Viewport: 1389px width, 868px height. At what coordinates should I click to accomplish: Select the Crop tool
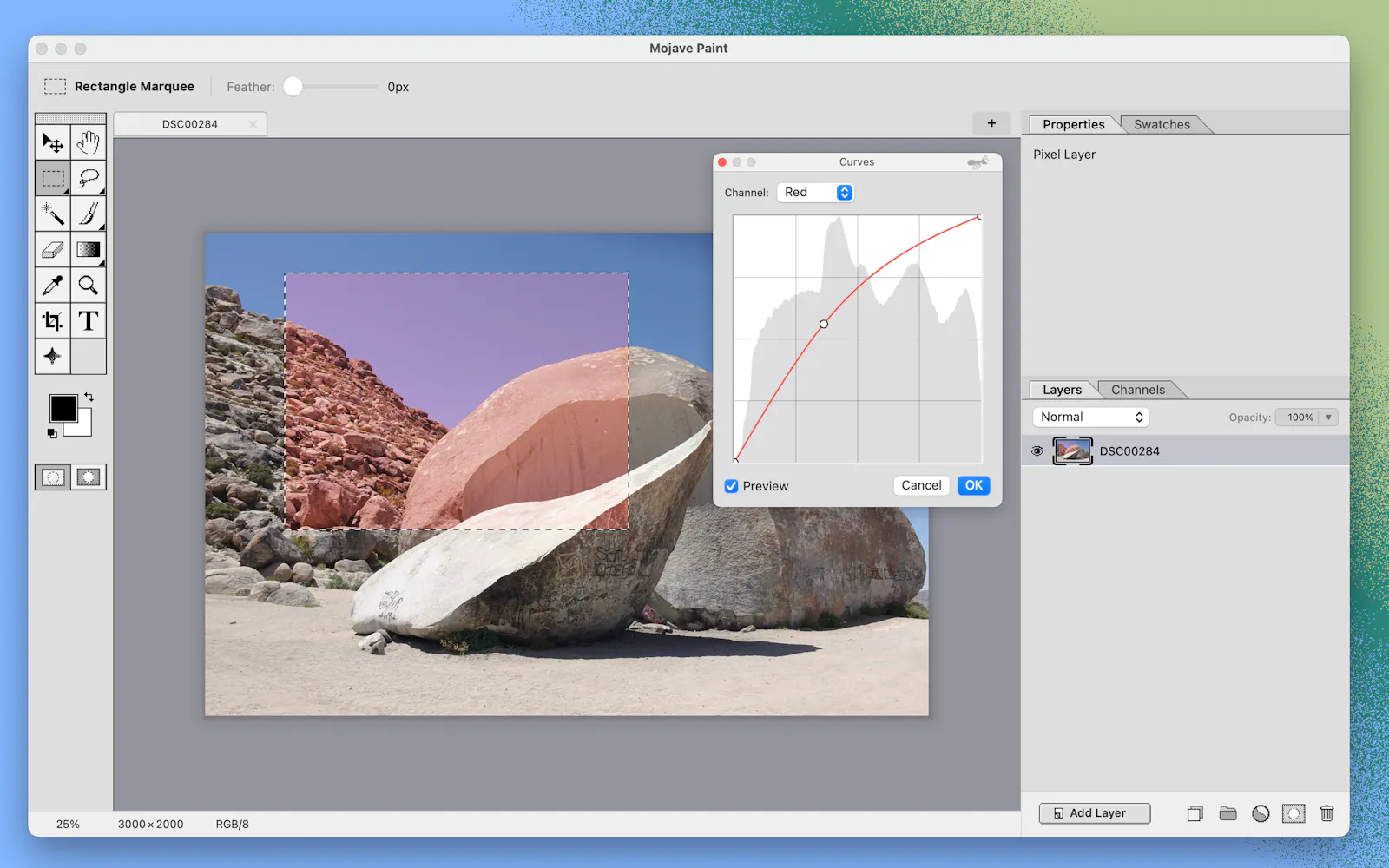point(53,320)
